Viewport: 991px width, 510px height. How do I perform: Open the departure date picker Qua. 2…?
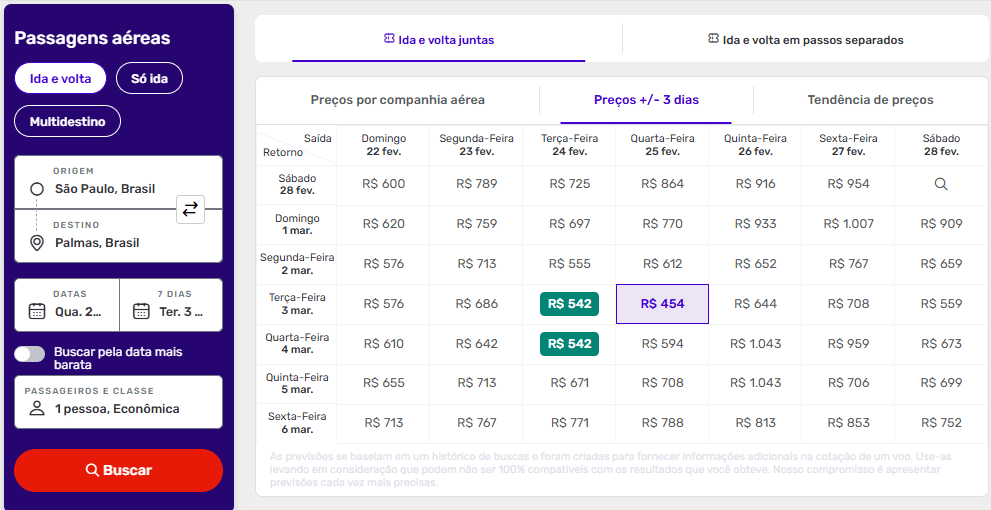click(x=67, y=305)
